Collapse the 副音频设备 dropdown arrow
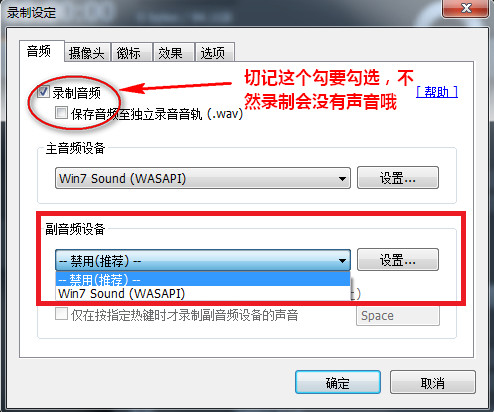This screenshot has width=494, height=412. (342, 261)
